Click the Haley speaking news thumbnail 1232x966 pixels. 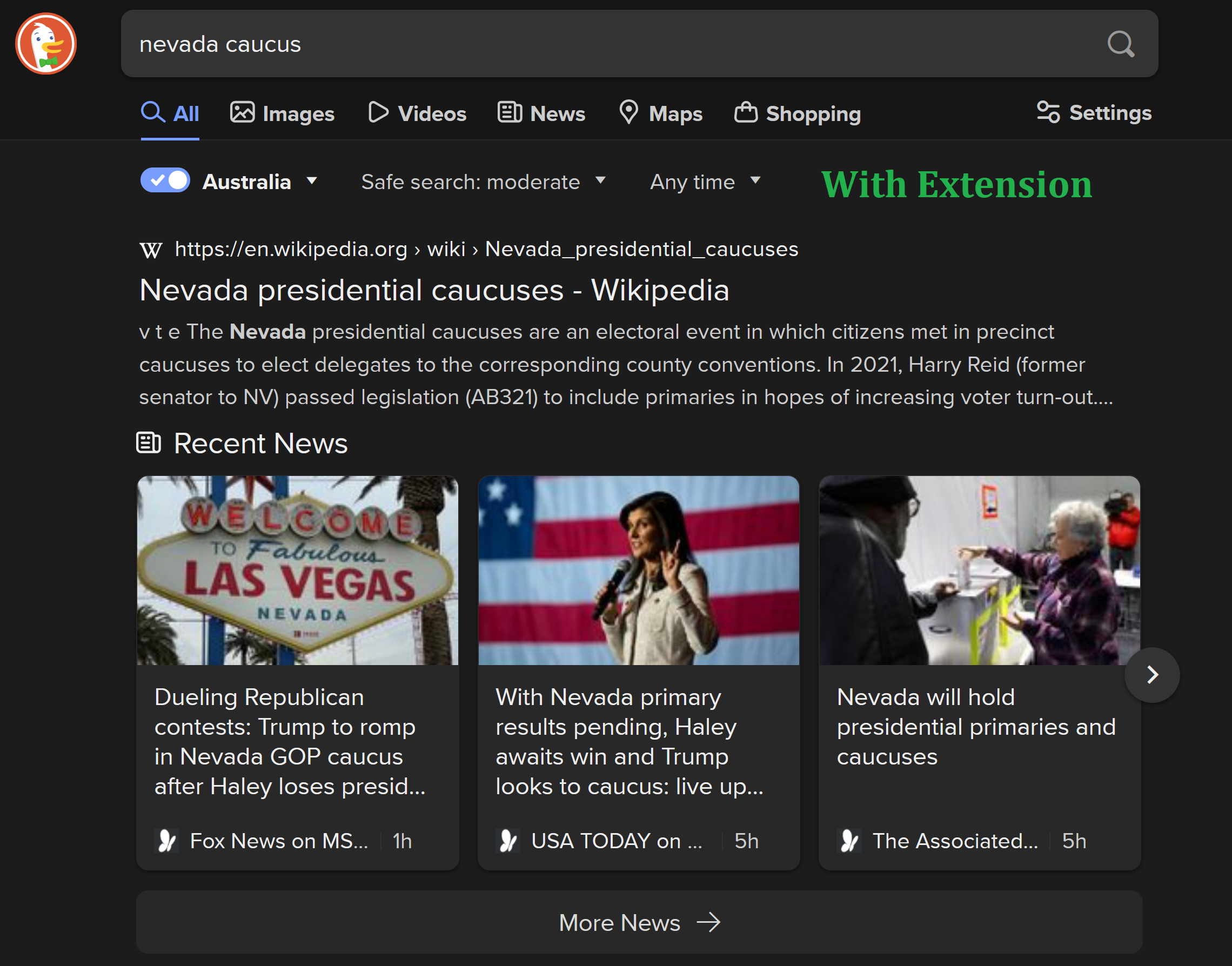(639, 570)
